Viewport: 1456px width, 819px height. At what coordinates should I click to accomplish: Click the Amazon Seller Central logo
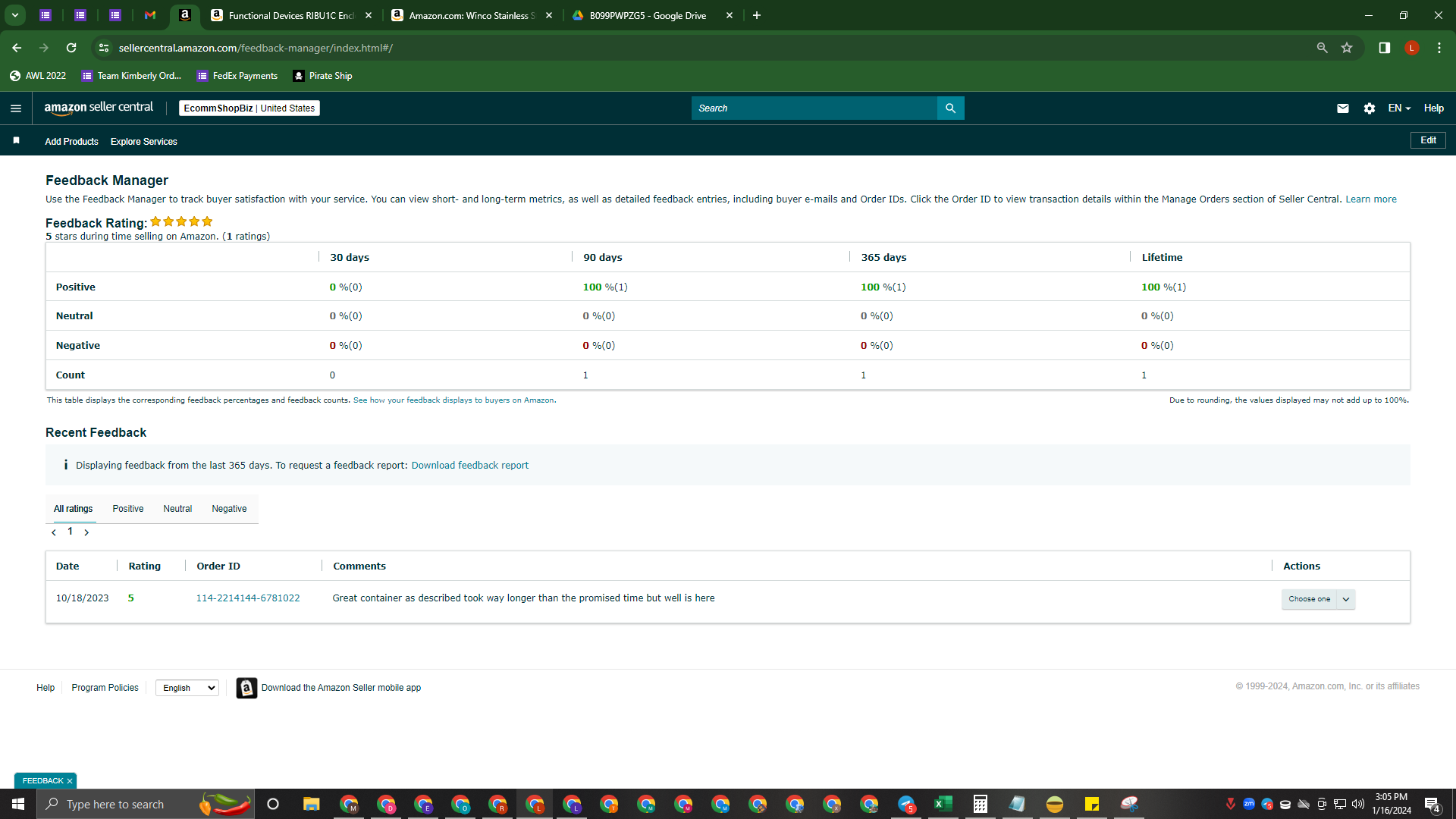coord(99,108)
